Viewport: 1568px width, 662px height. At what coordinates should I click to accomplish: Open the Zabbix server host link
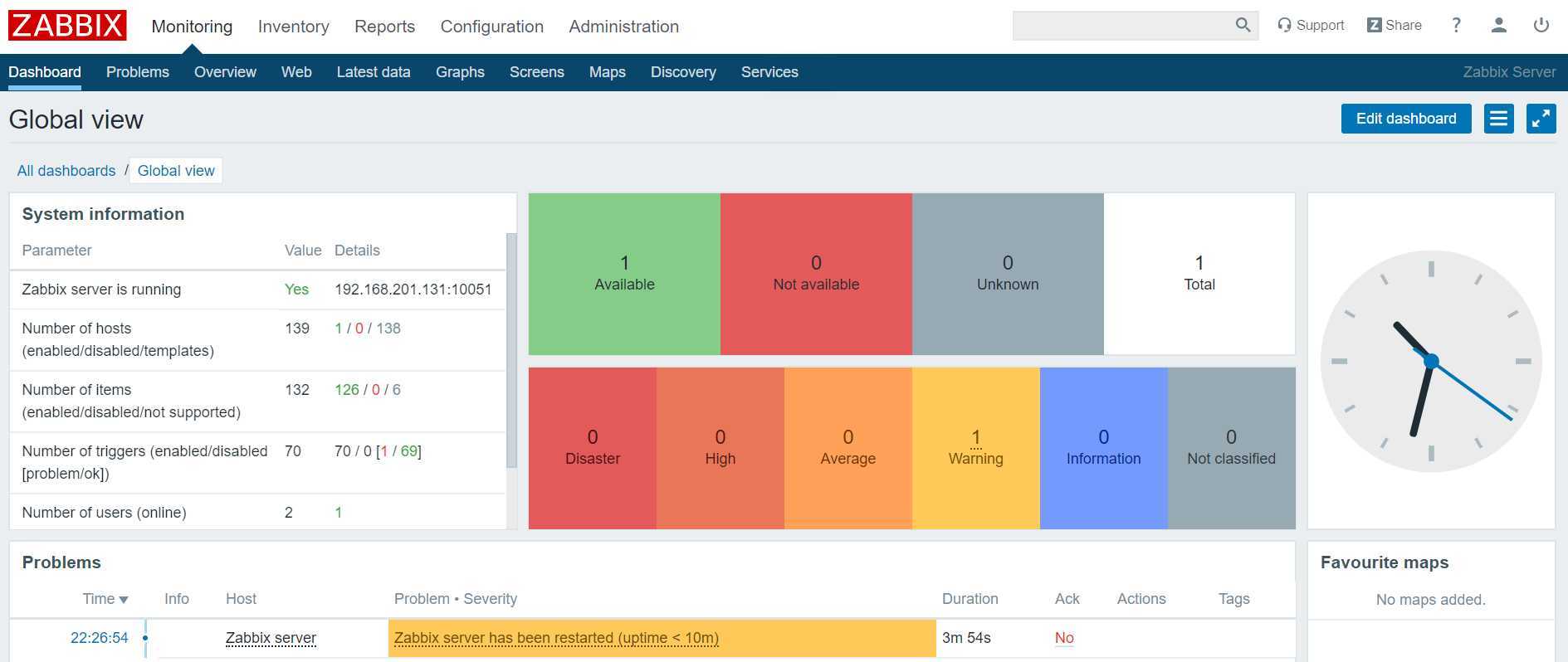tap(271, 638)
